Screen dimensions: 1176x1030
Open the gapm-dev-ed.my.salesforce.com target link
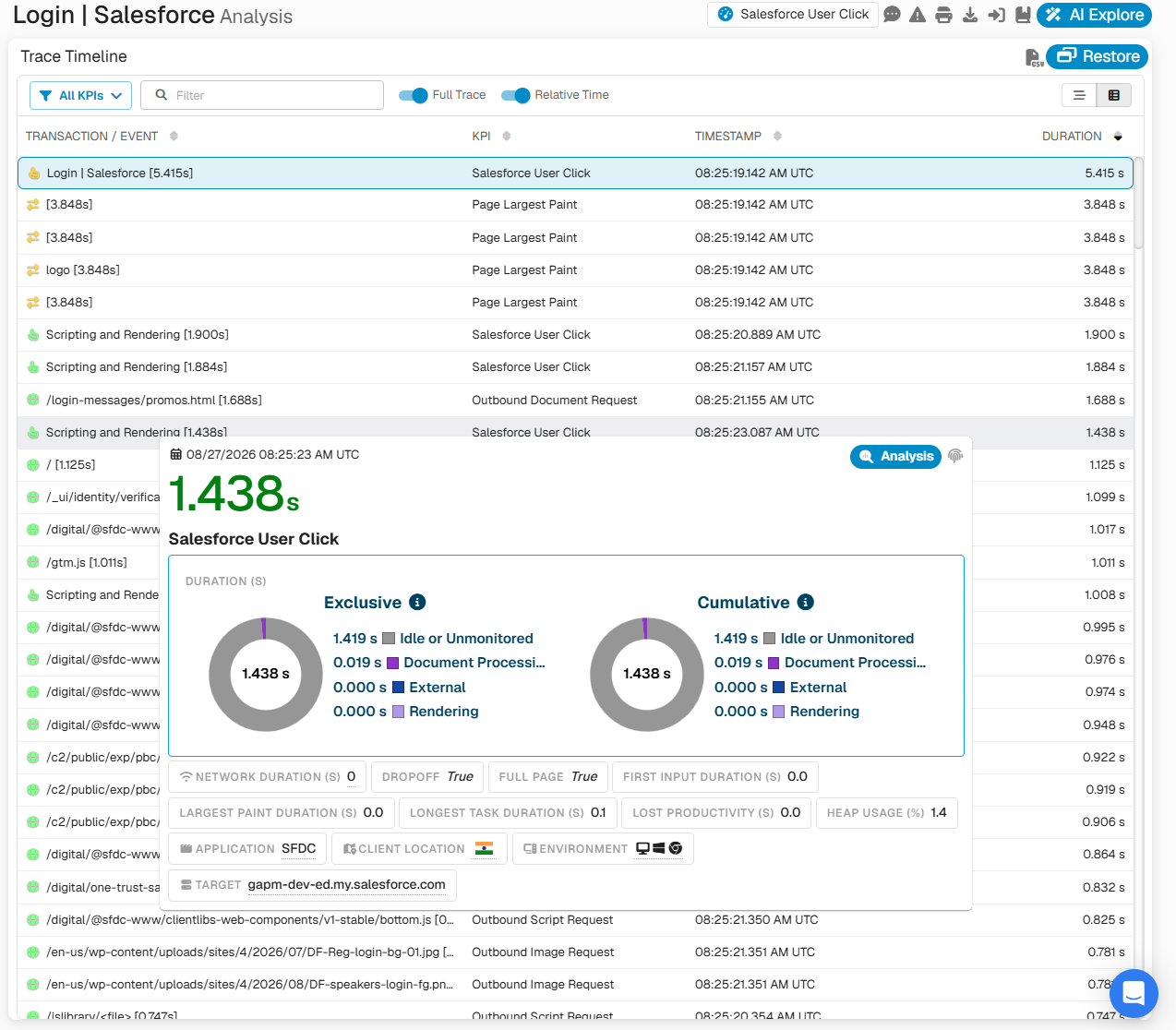[x=346, y=884]
